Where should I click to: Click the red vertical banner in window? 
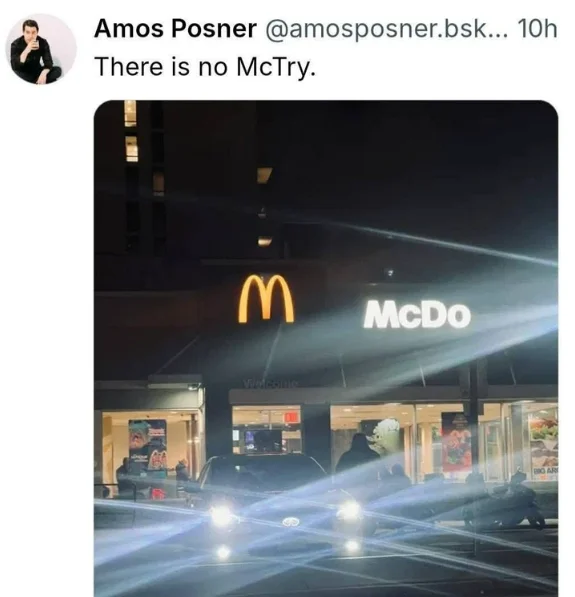tap(455, 442)
